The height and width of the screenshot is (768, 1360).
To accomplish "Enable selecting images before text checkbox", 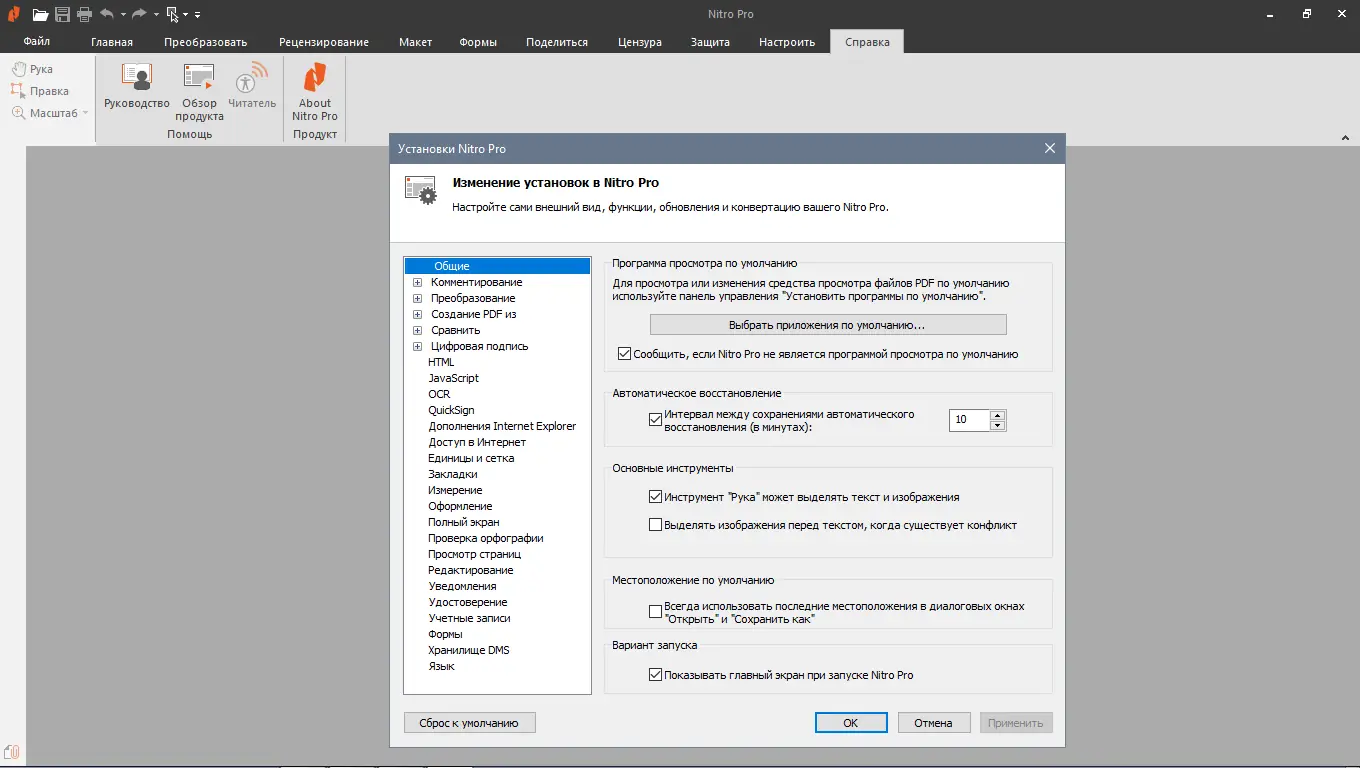I will pos(656,525).
